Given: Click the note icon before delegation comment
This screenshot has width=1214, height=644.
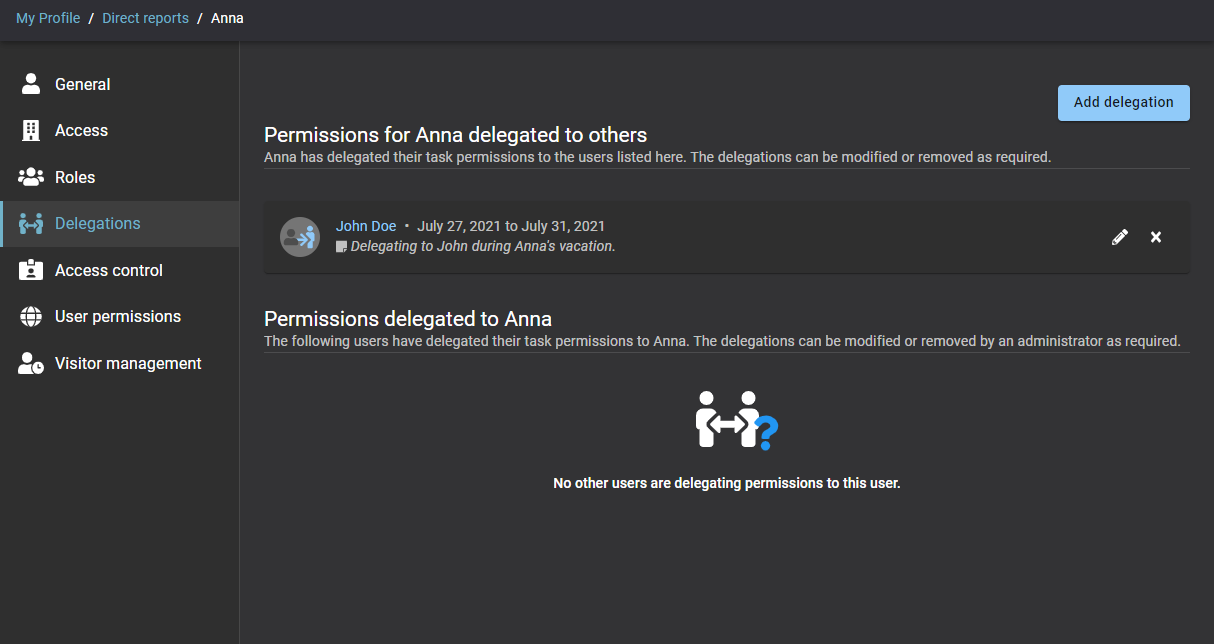Looking at the screenshot, I should 341,246.
